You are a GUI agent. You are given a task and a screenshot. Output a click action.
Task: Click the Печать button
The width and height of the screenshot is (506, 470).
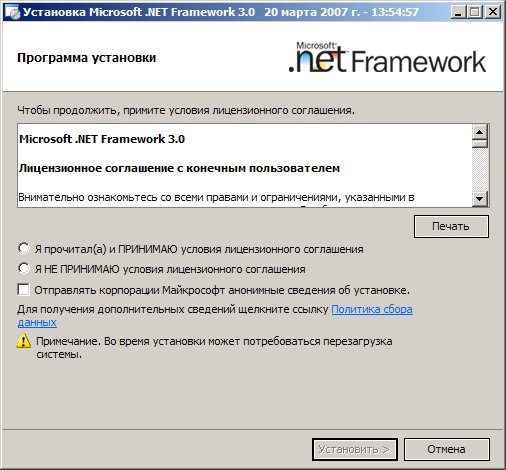point(451,226)
